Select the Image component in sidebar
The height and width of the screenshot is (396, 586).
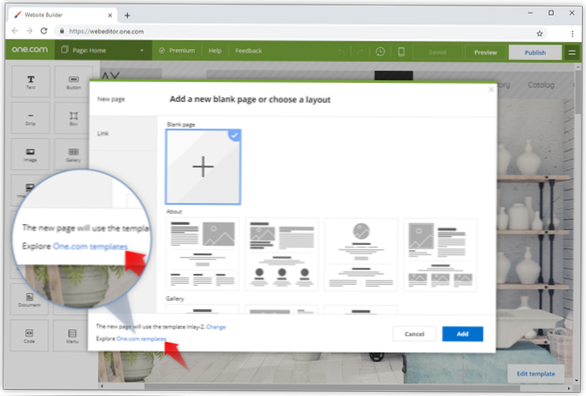coord(31,154)
